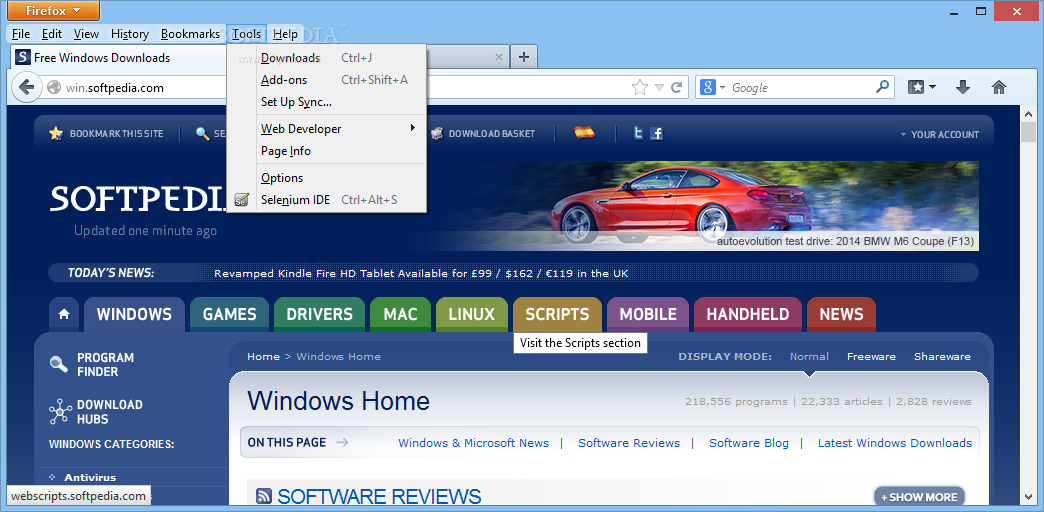Click the Home breadcrumb link

click(x=263, y=356)
